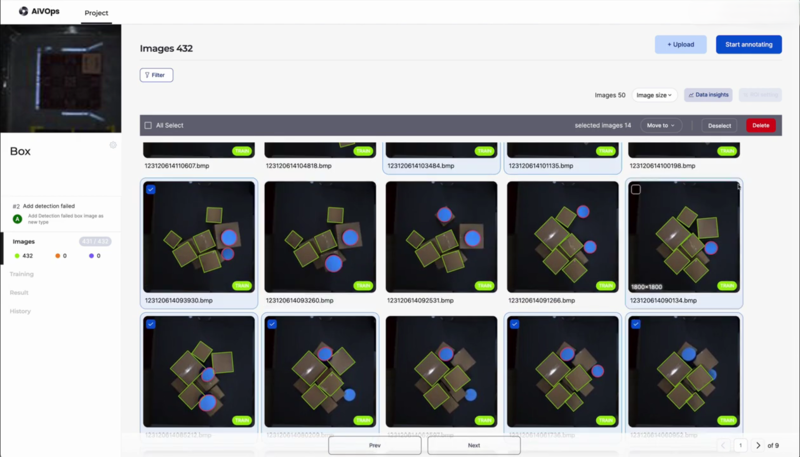This screenshot has width=800, height=457.
Task: Tick the All Select checkbox
Action: click(x=148, y=126)
